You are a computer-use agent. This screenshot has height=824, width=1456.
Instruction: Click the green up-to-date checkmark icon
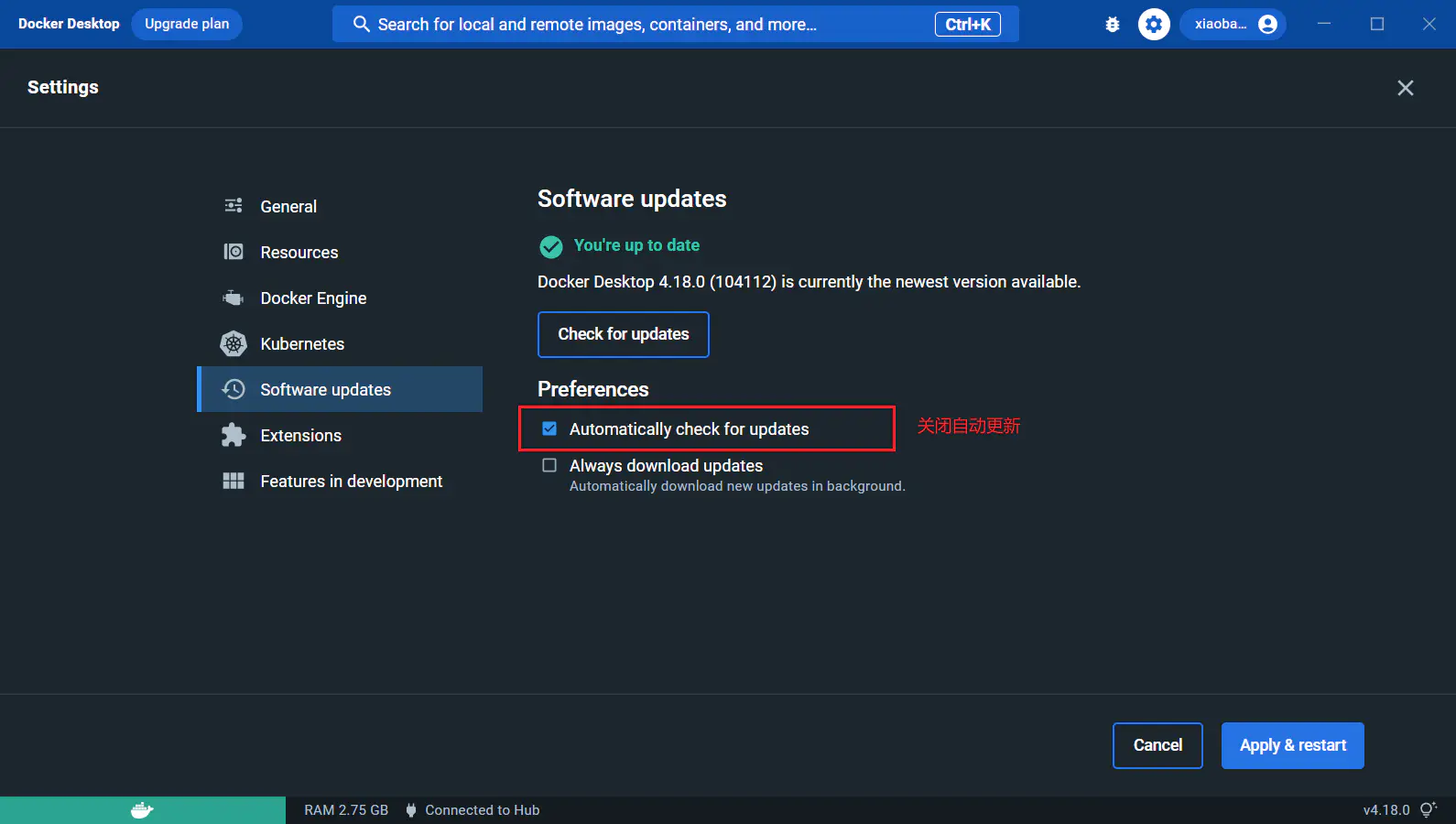tap(551, 246)
